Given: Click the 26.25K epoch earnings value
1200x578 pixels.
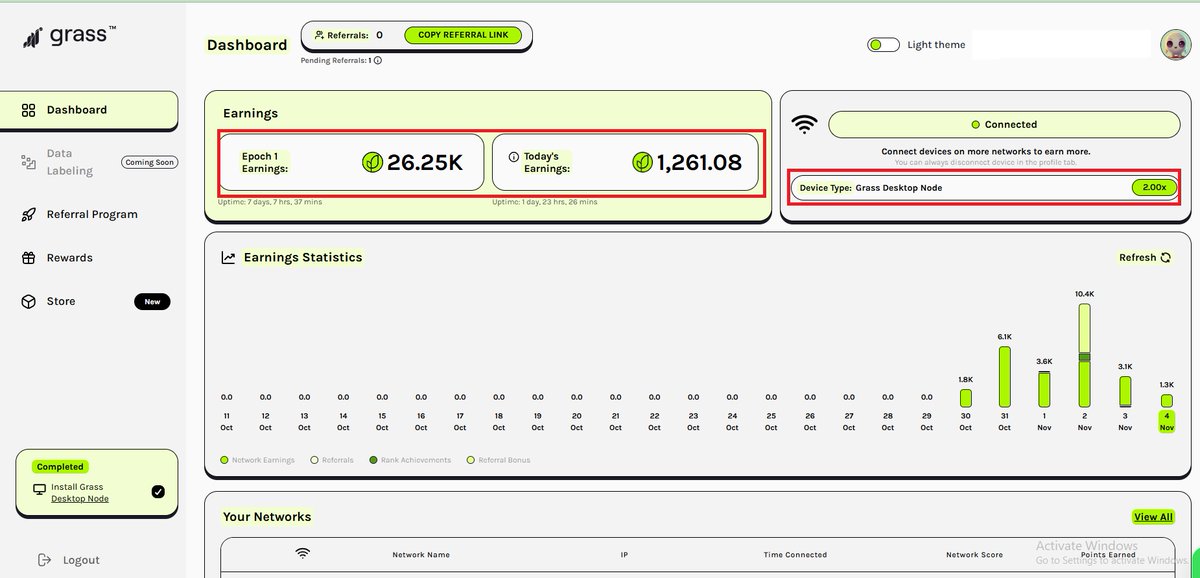Looking at the screenshot, I should 425,162.
